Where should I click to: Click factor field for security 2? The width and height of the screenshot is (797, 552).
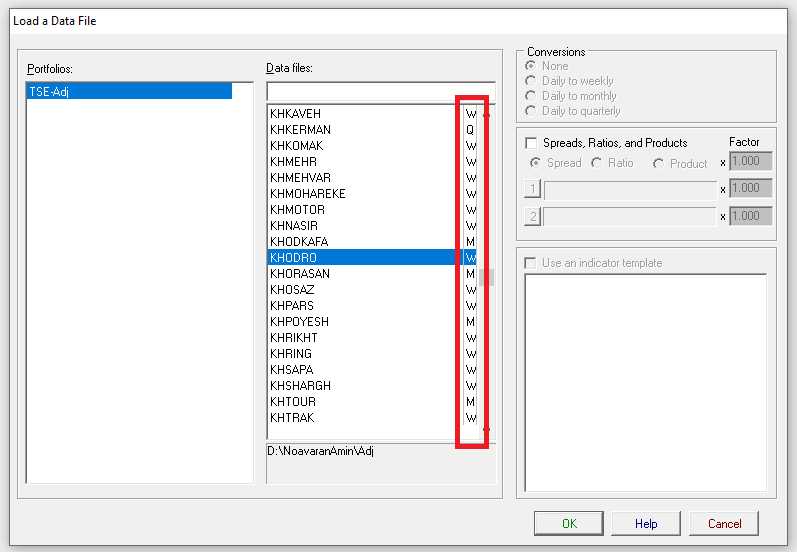point(751,216)
